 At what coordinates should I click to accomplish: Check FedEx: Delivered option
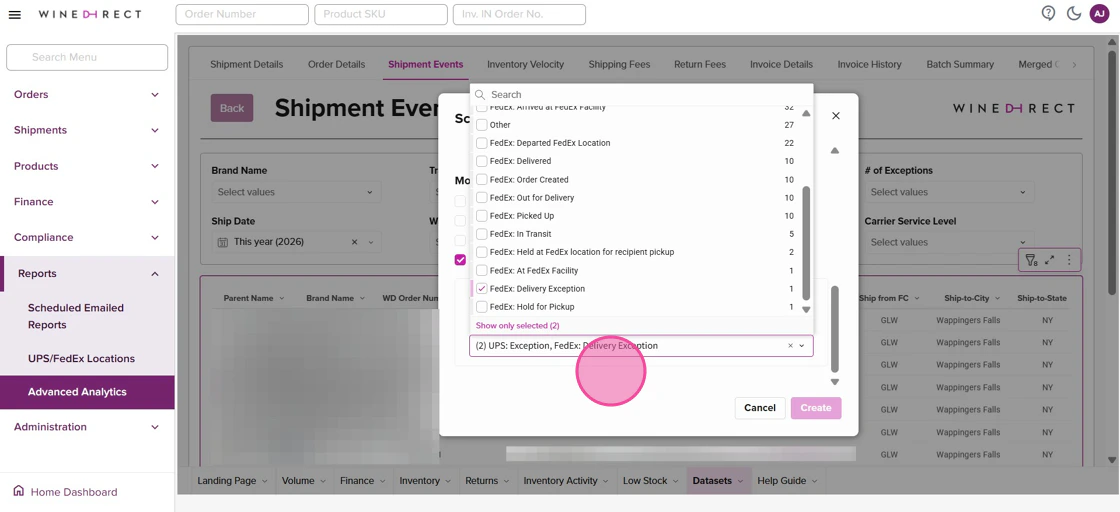coord(482,161)
